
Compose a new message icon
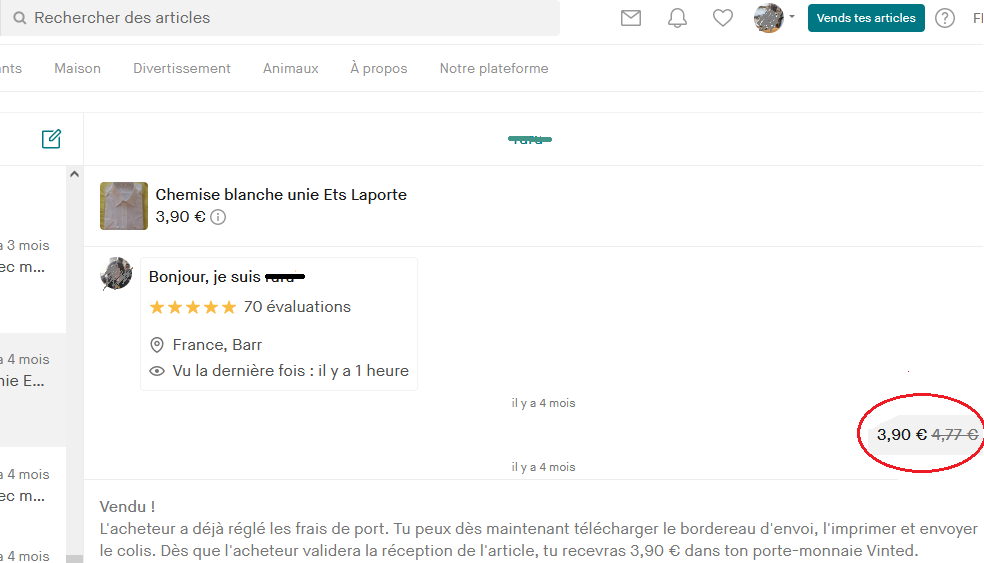click(x=51, y=139)
